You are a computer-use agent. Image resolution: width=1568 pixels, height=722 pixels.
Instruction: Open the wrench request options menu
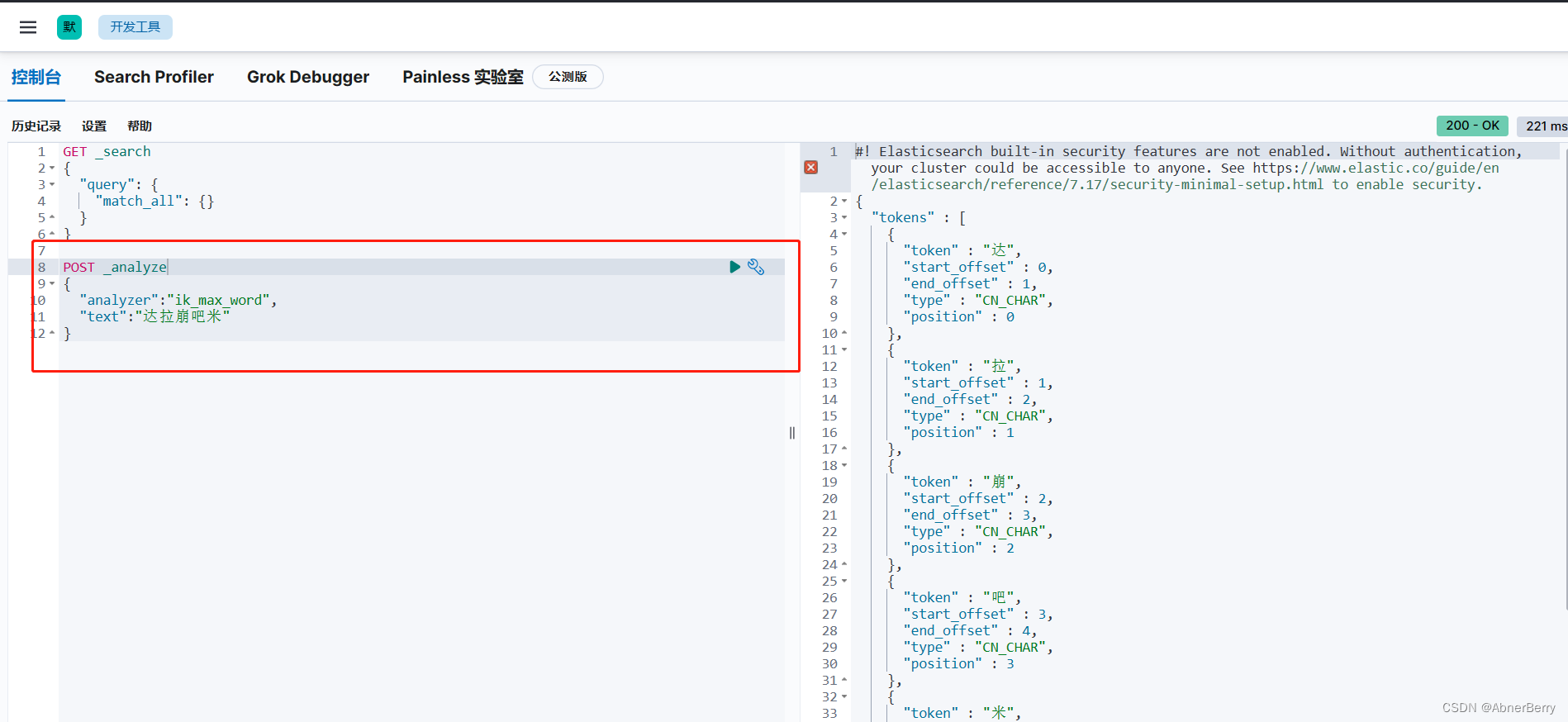point(756,267)
